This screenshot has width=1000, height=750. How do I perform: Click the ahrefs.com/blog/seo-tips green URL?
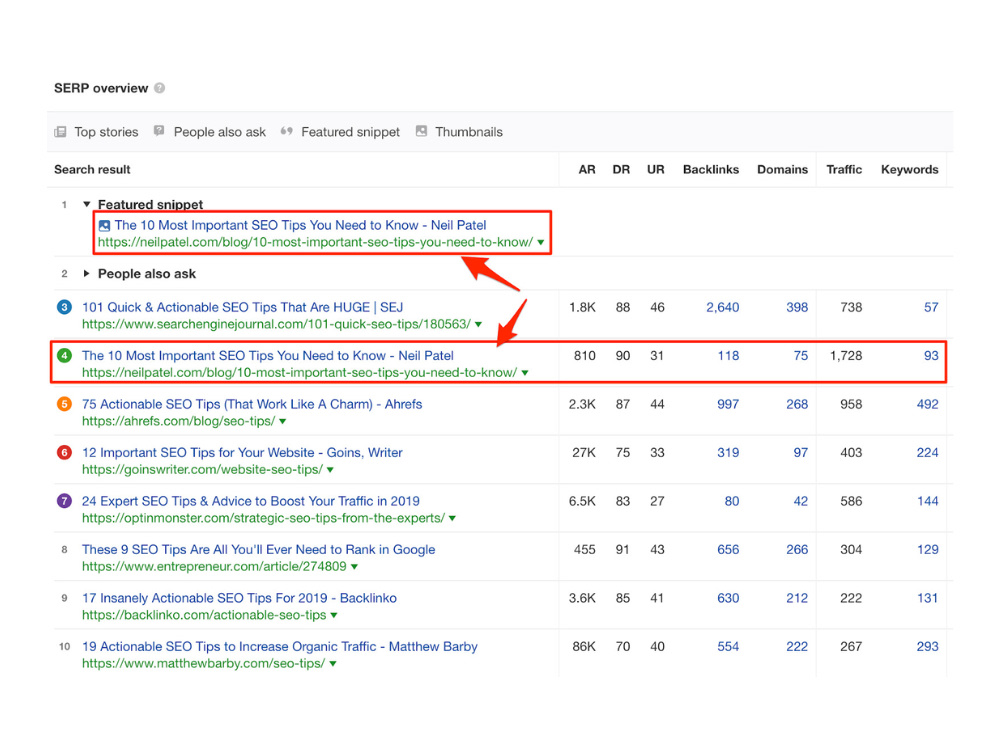click(179, 421)
